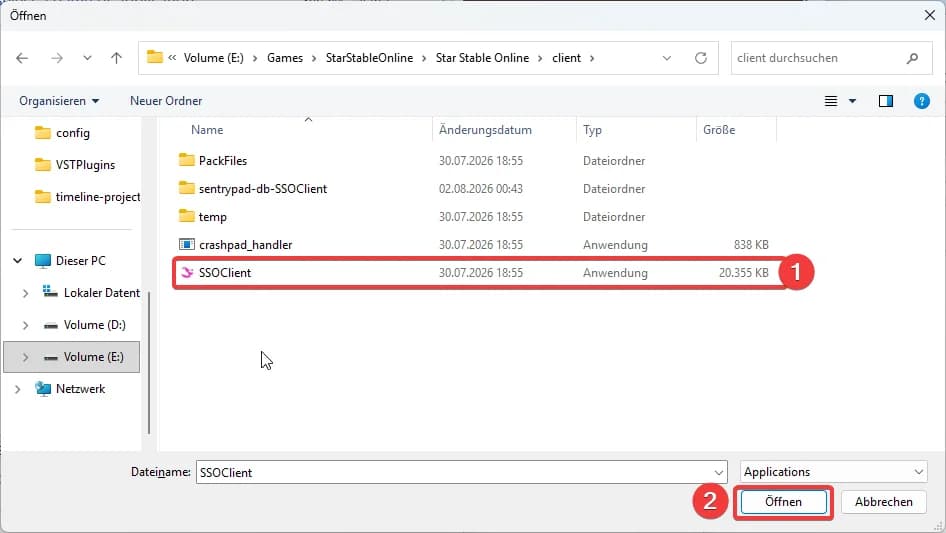Expand Lokaler Datenträger in the tree
This screenshot has height=533, width=946.
tap(25, 293)
